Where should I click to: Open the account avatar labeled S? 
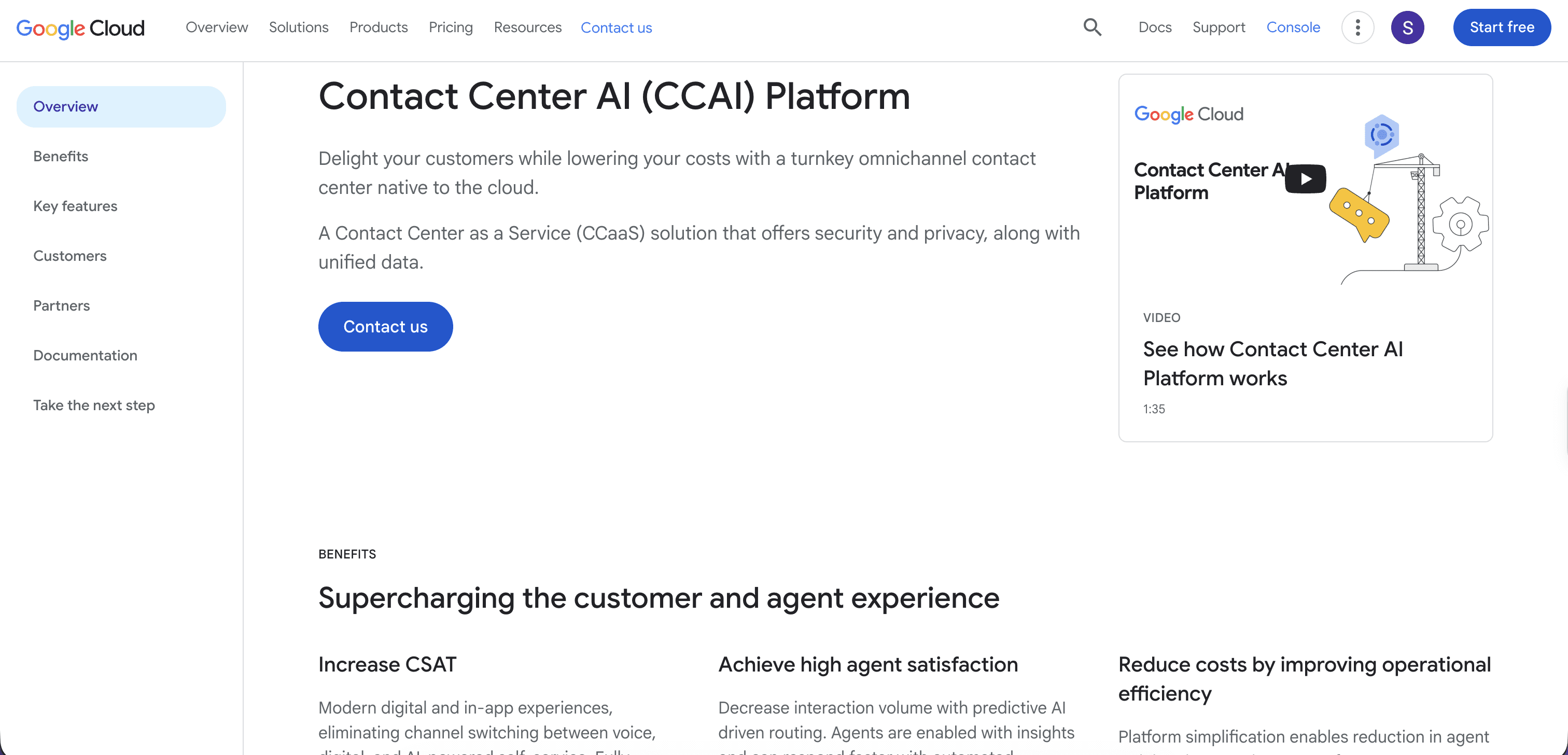[x=1407, y=27]
